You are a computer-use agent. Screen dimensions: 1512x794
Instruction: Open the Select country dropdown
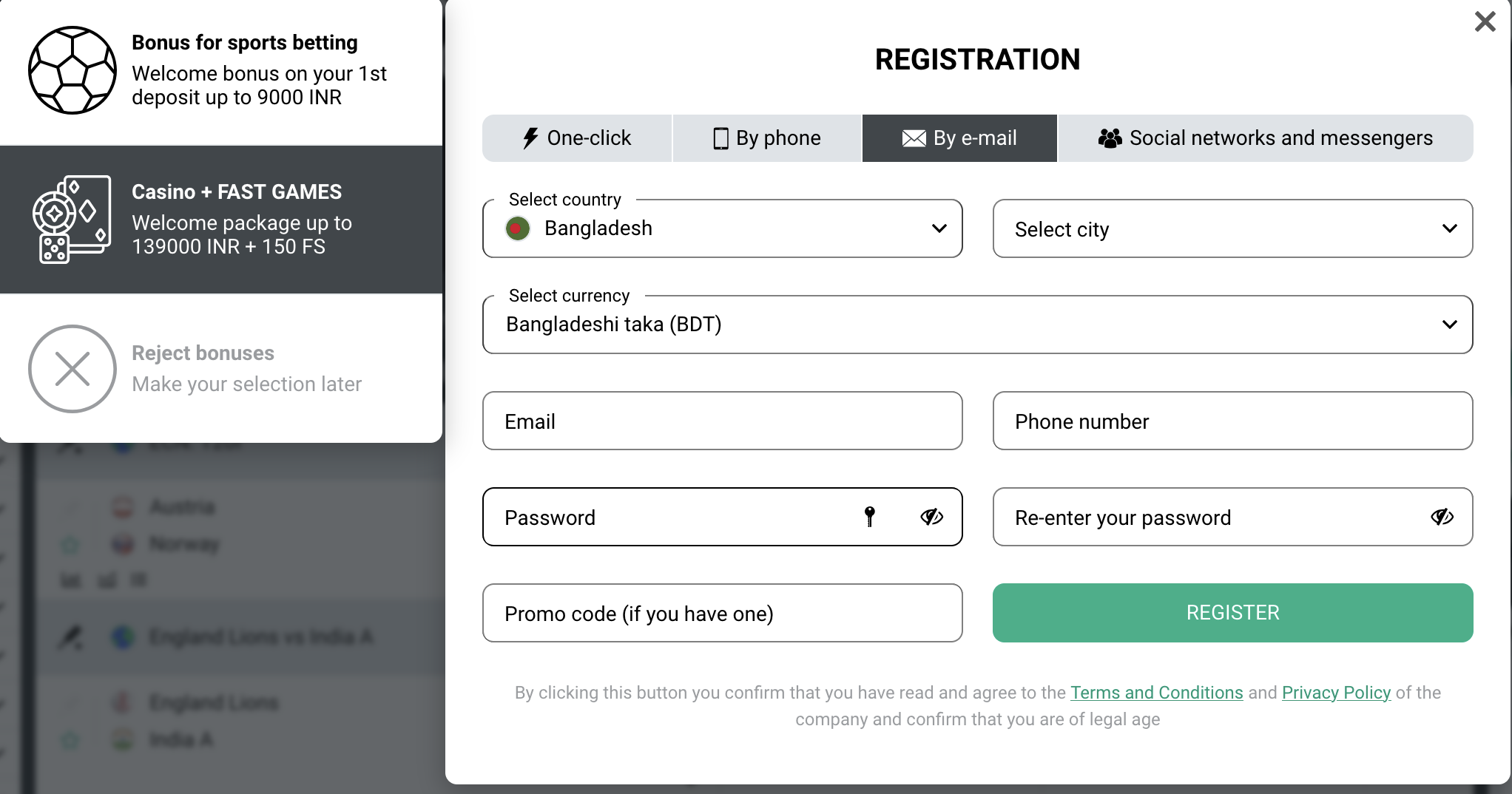[x=722, y=228]
